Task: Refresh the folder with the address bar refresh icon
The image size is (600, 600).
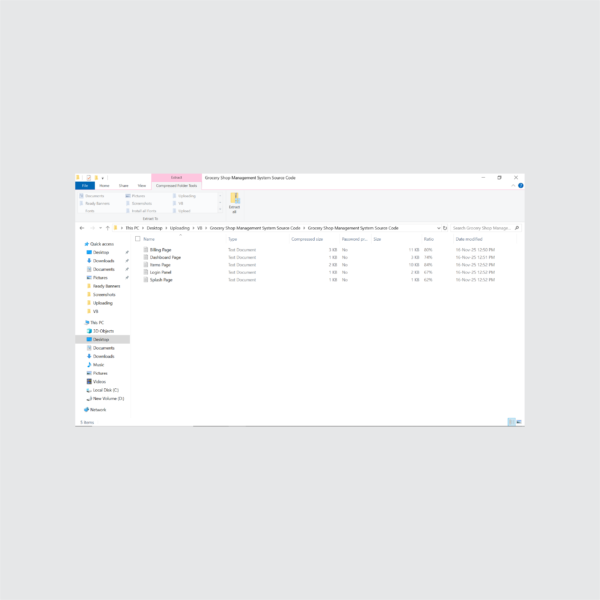Action: [445, 228]
